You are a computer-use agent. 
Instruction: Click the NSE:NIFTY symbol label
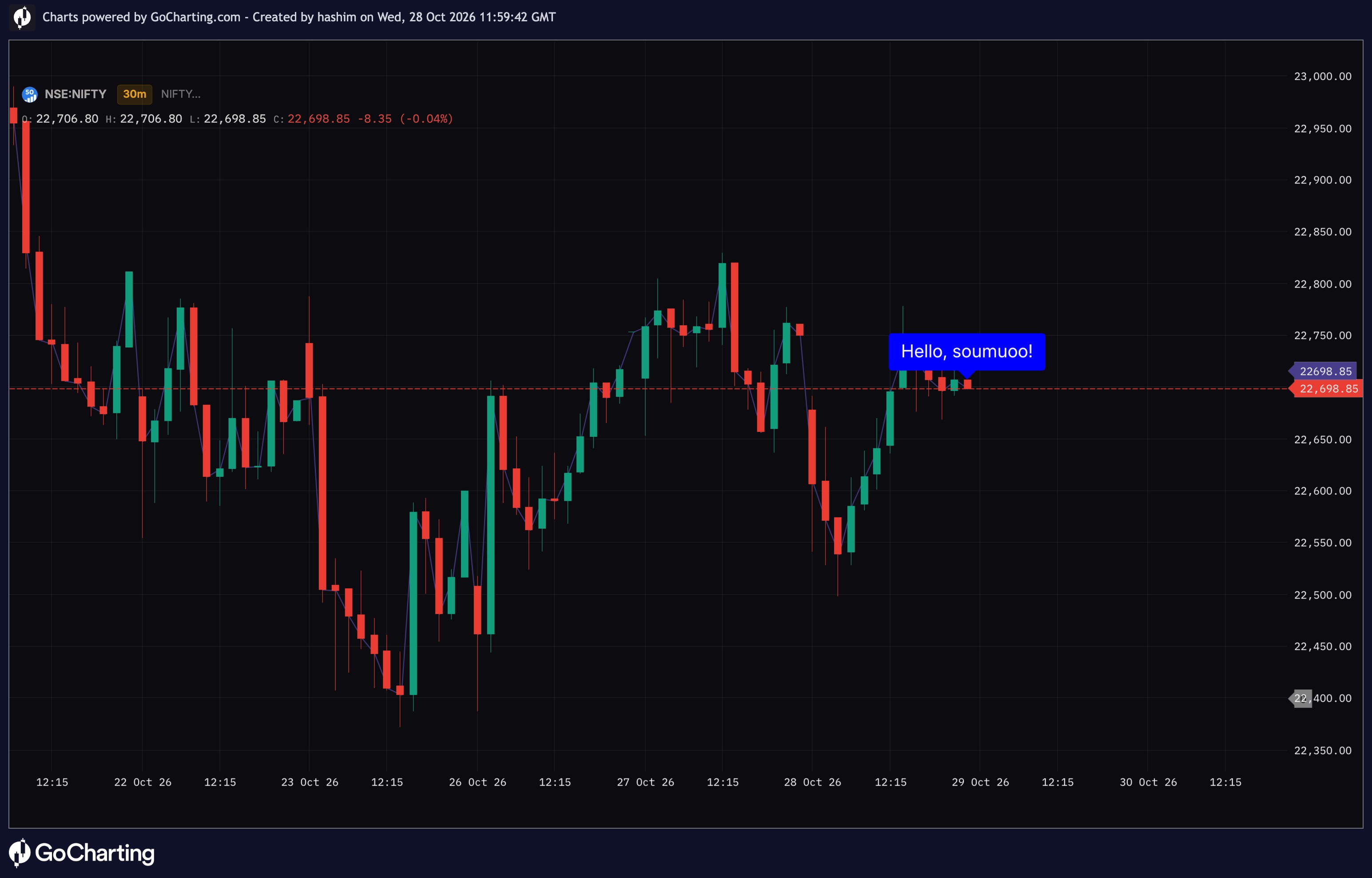(75, 94)
